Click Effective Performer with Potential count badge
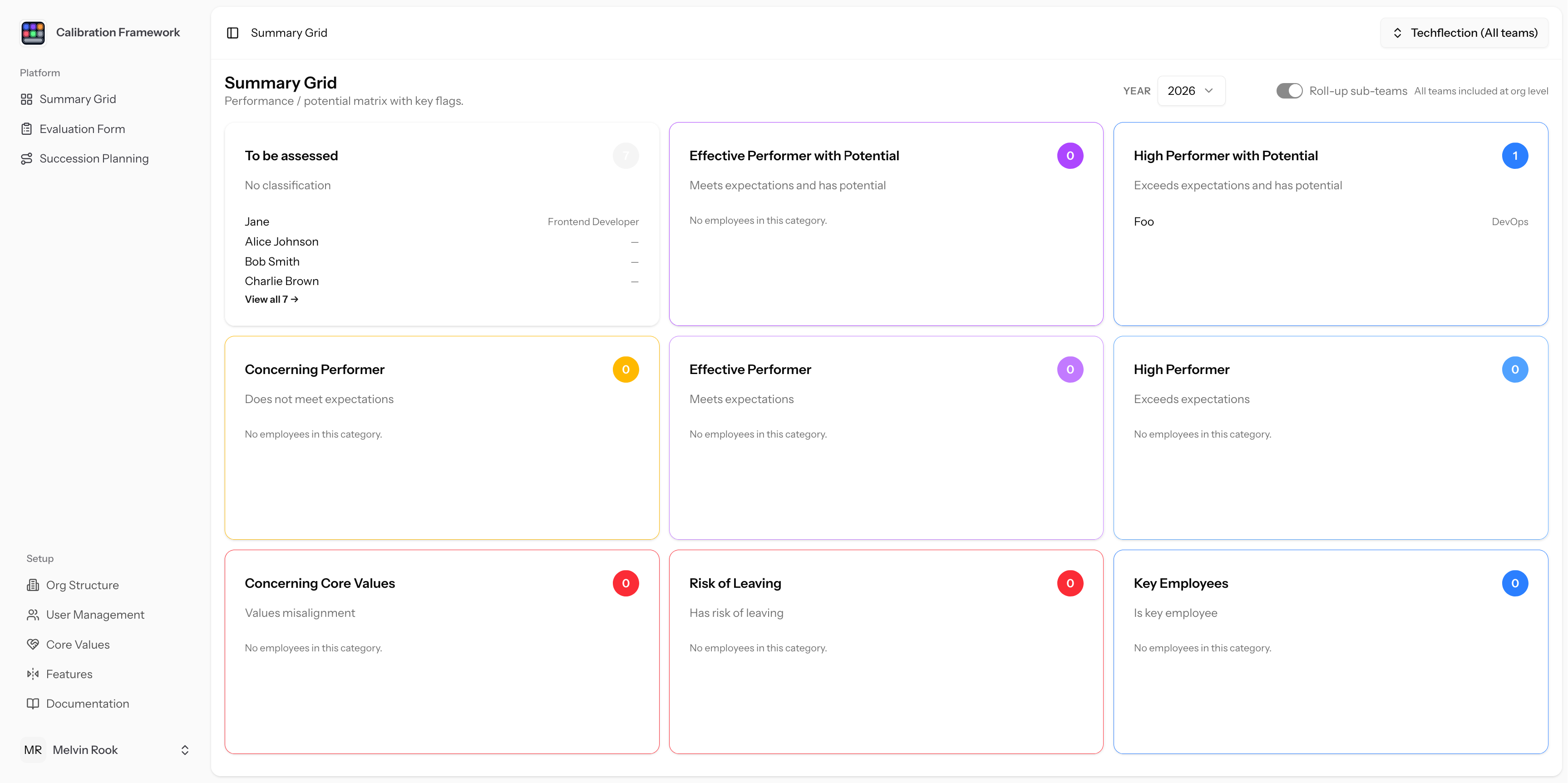This screenshot has width=1568, height=783. coord(1070,156)
